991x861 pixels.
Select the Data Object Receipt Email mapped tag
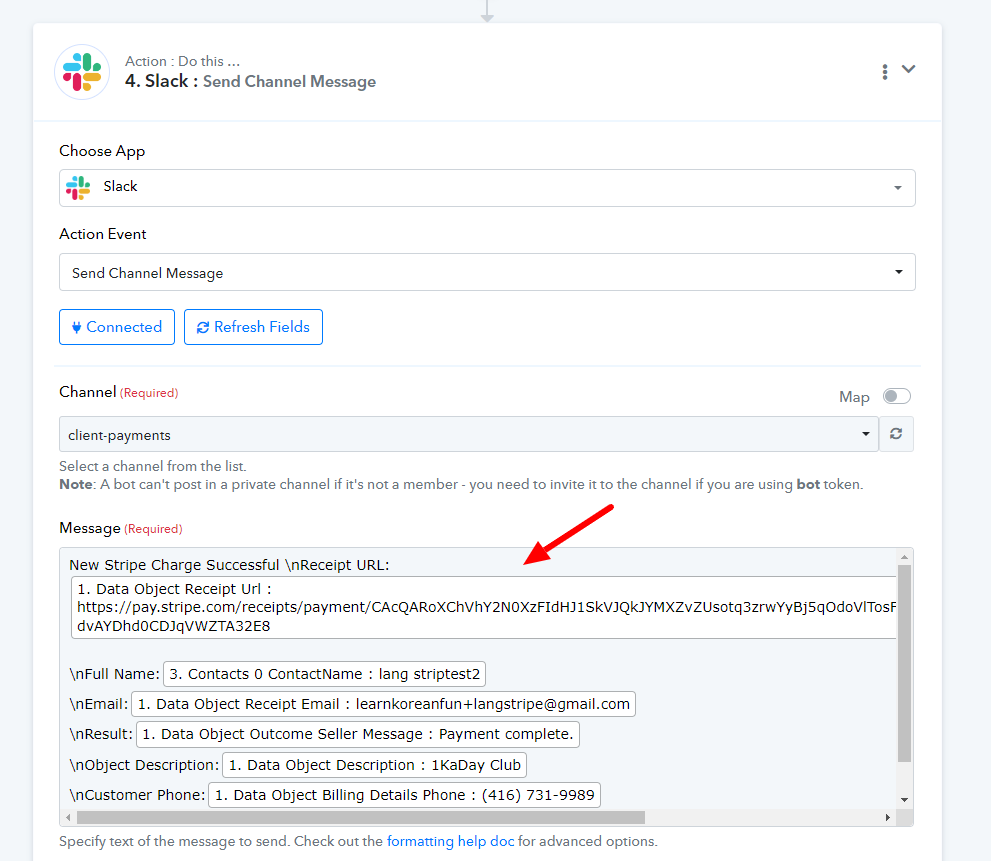click(383, 704)
